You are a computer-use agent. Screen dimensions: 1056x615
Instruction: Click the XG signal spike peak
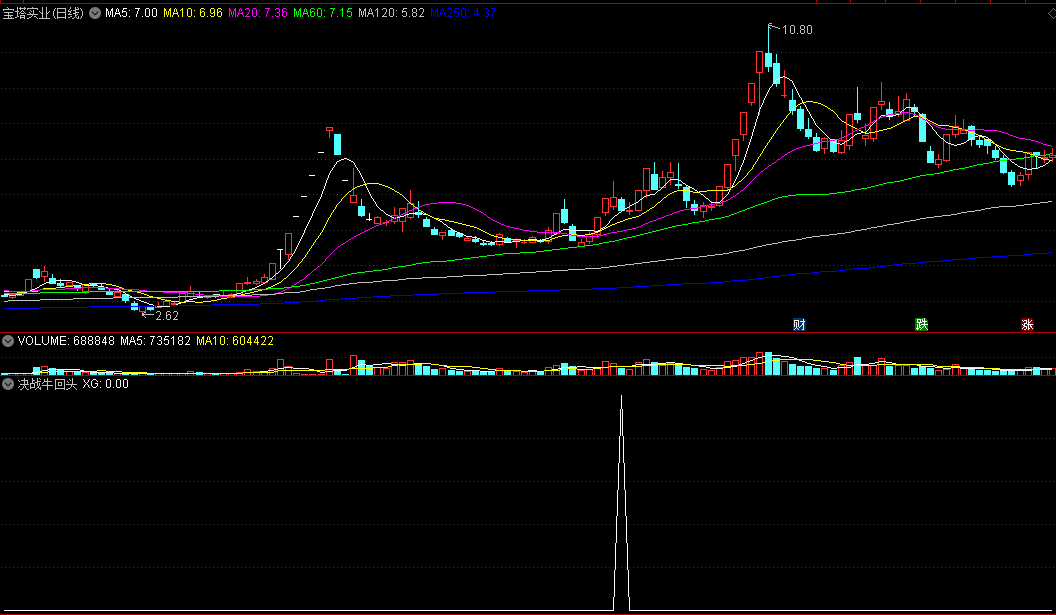[621, 397]
